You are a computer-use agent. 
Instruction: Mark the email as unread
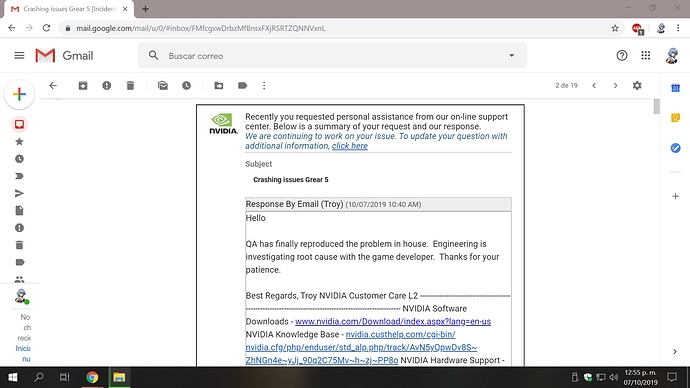[x=163, y=85]
